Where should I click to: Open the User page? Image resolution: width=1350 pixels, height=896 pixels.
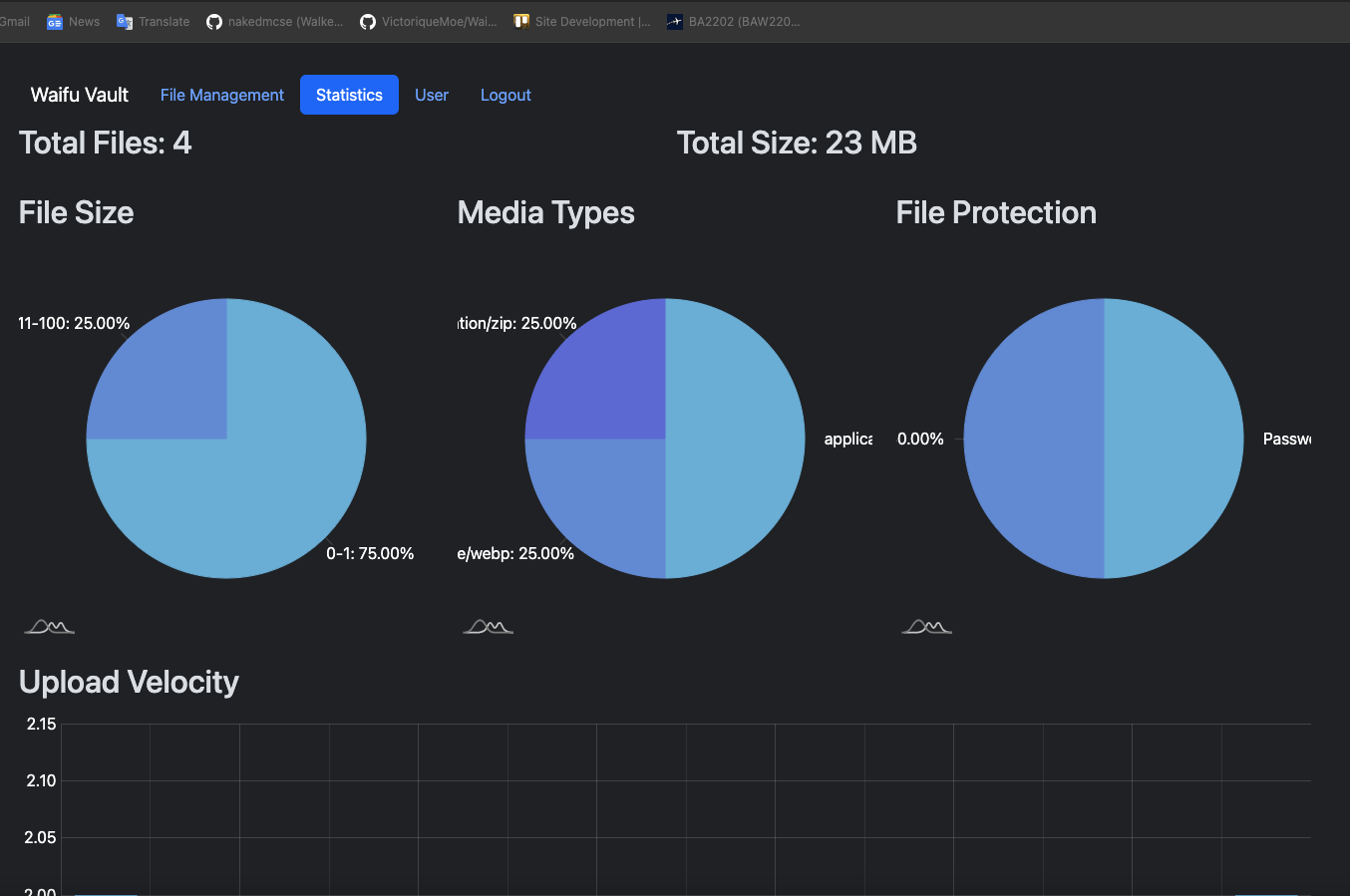point(432,95)
